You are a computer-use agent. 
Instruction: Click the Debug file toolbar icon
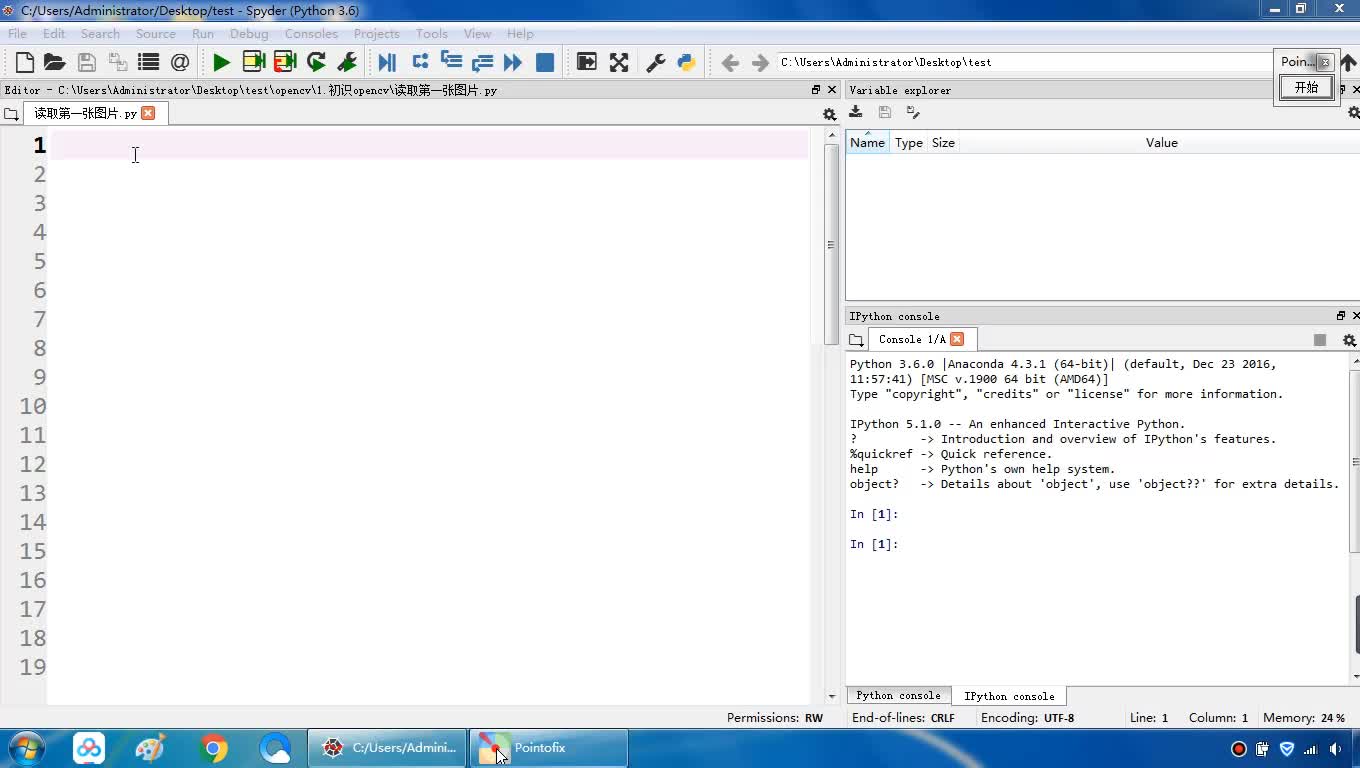(x=387, y=62)
